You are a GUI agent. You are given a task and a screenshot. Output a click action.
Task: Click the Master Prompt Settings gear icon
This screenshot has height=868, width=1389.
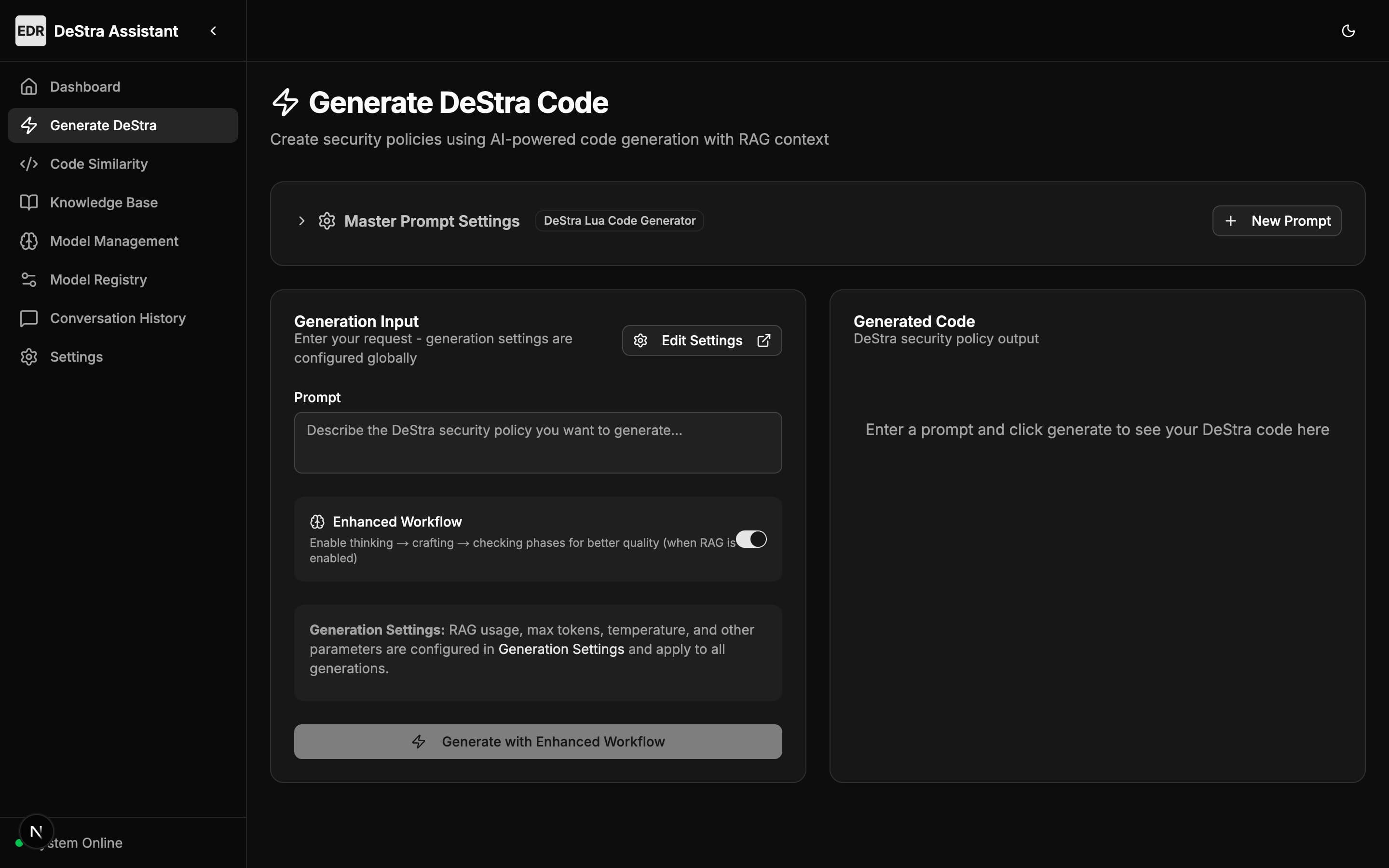coord(327,221)
